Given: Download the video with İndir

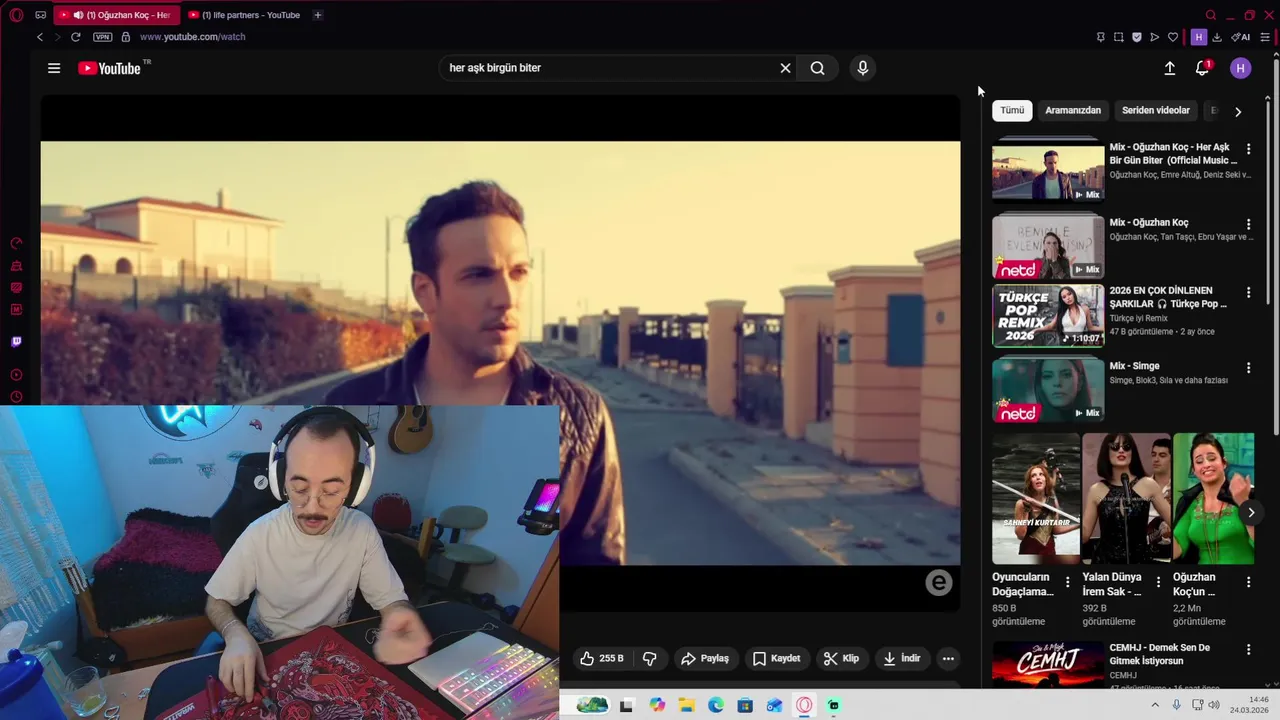Looking at the screenshot, I should click(x=901, y=658).
